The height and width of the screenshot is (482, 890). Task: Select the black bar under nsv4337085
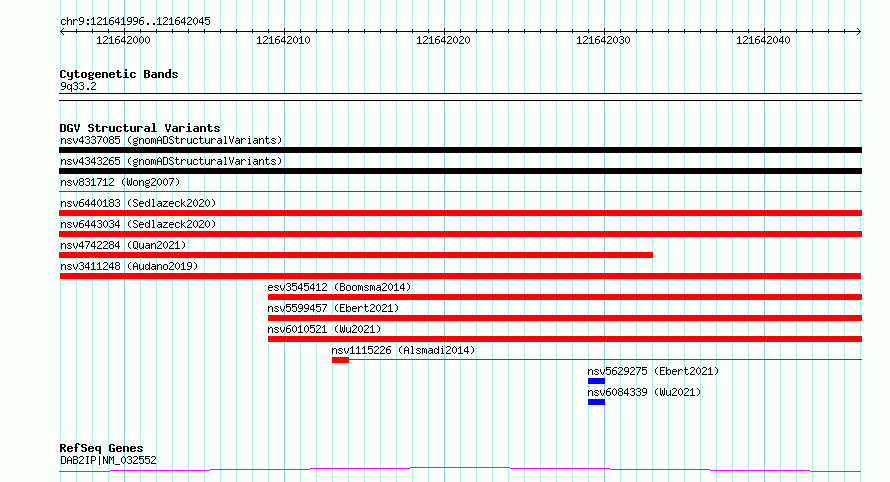click(460, 150)
